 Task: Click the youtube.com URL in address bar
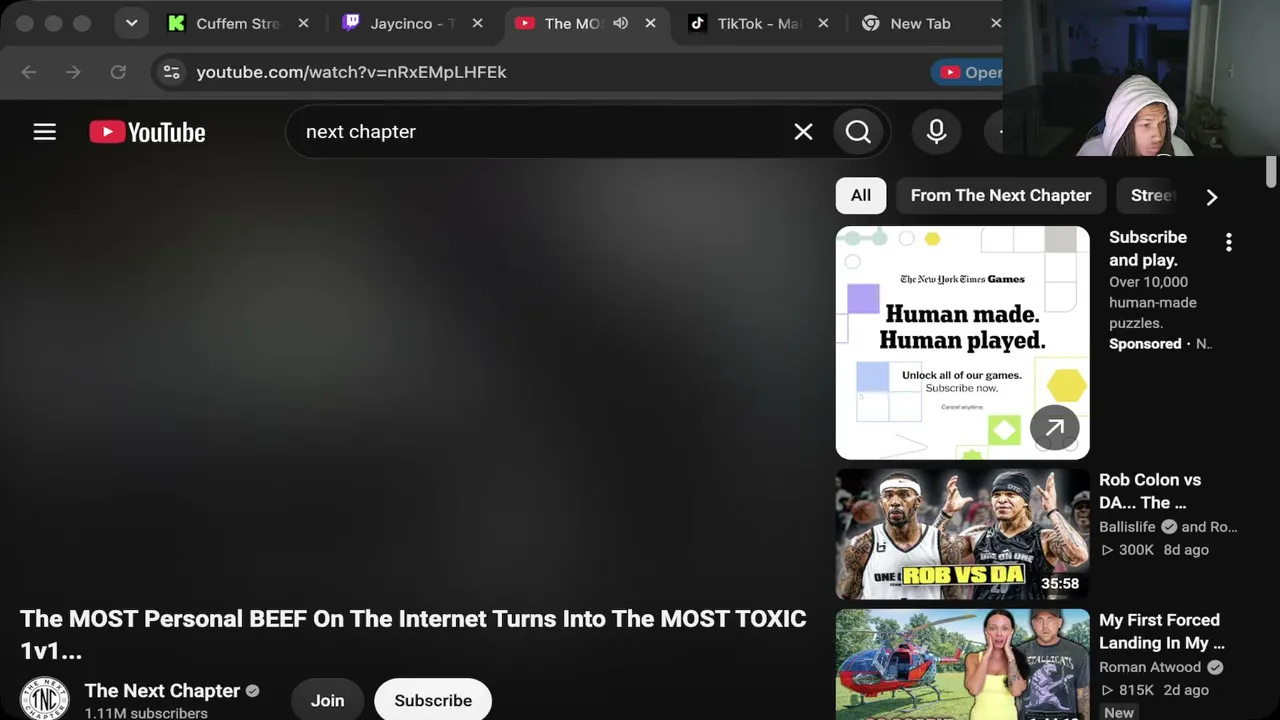click(x=351, y=72)
